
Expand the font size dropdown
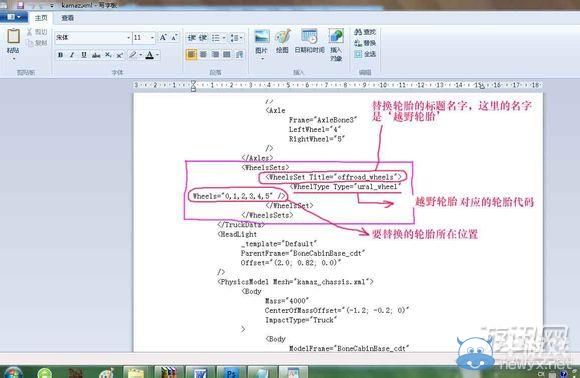pyautogui.click(x=152, y=38)
